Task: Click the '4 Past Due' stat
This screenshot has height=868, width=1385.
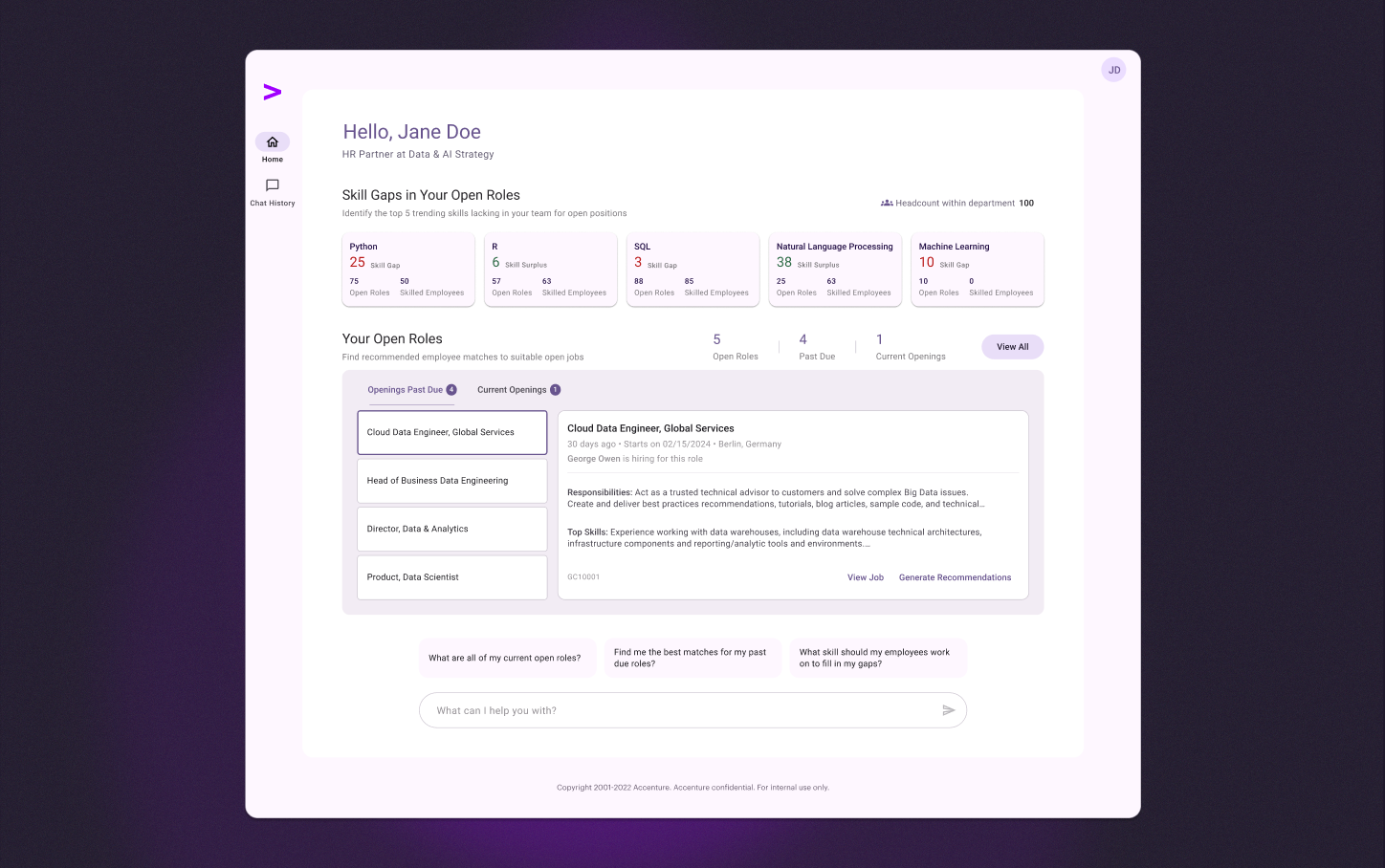Action: point(817,347)
